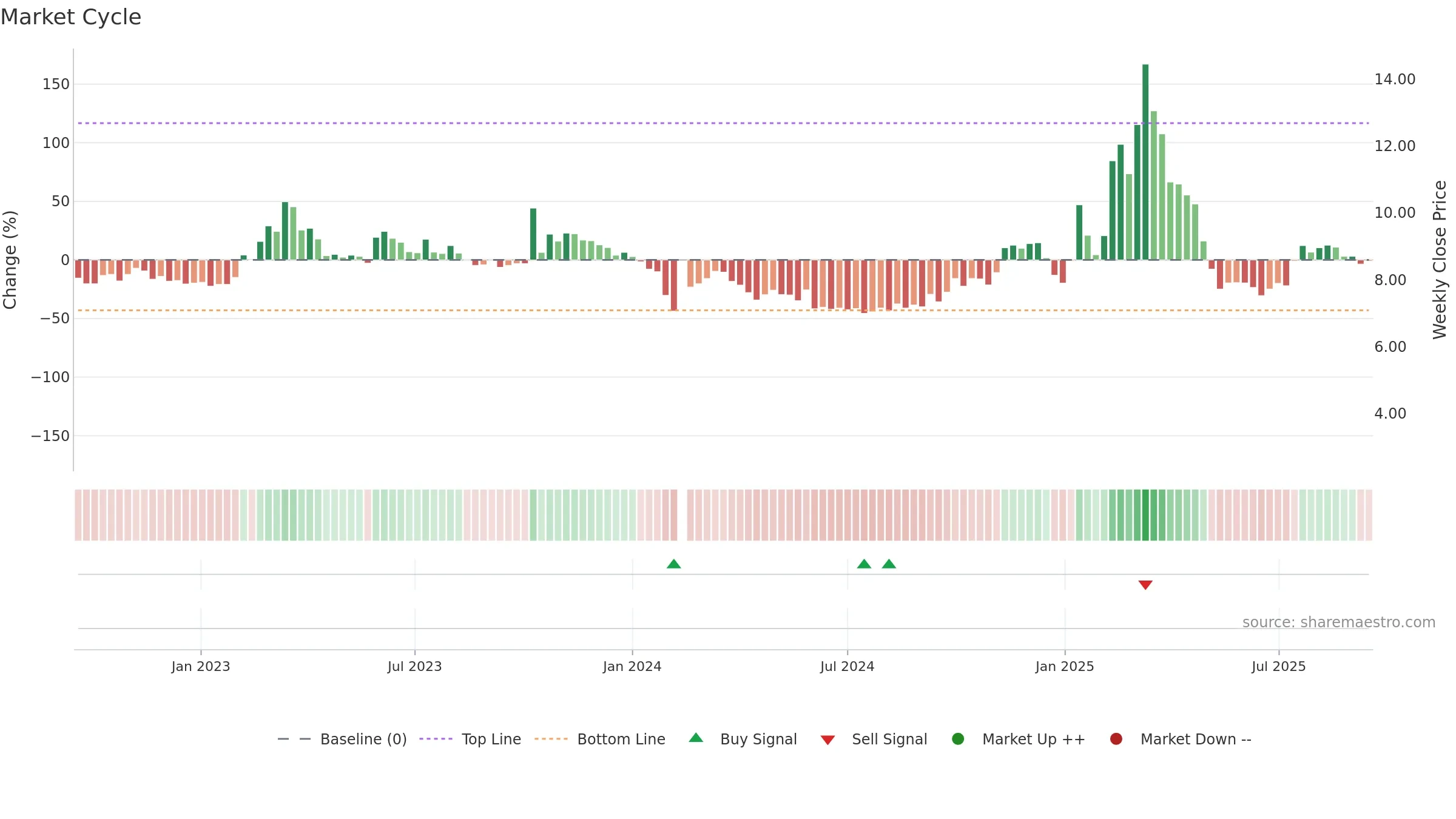Viewport: 1456px width, 819px height.
Task: Toggle the Top Line legend entry
Action: [x=470, y=739]
